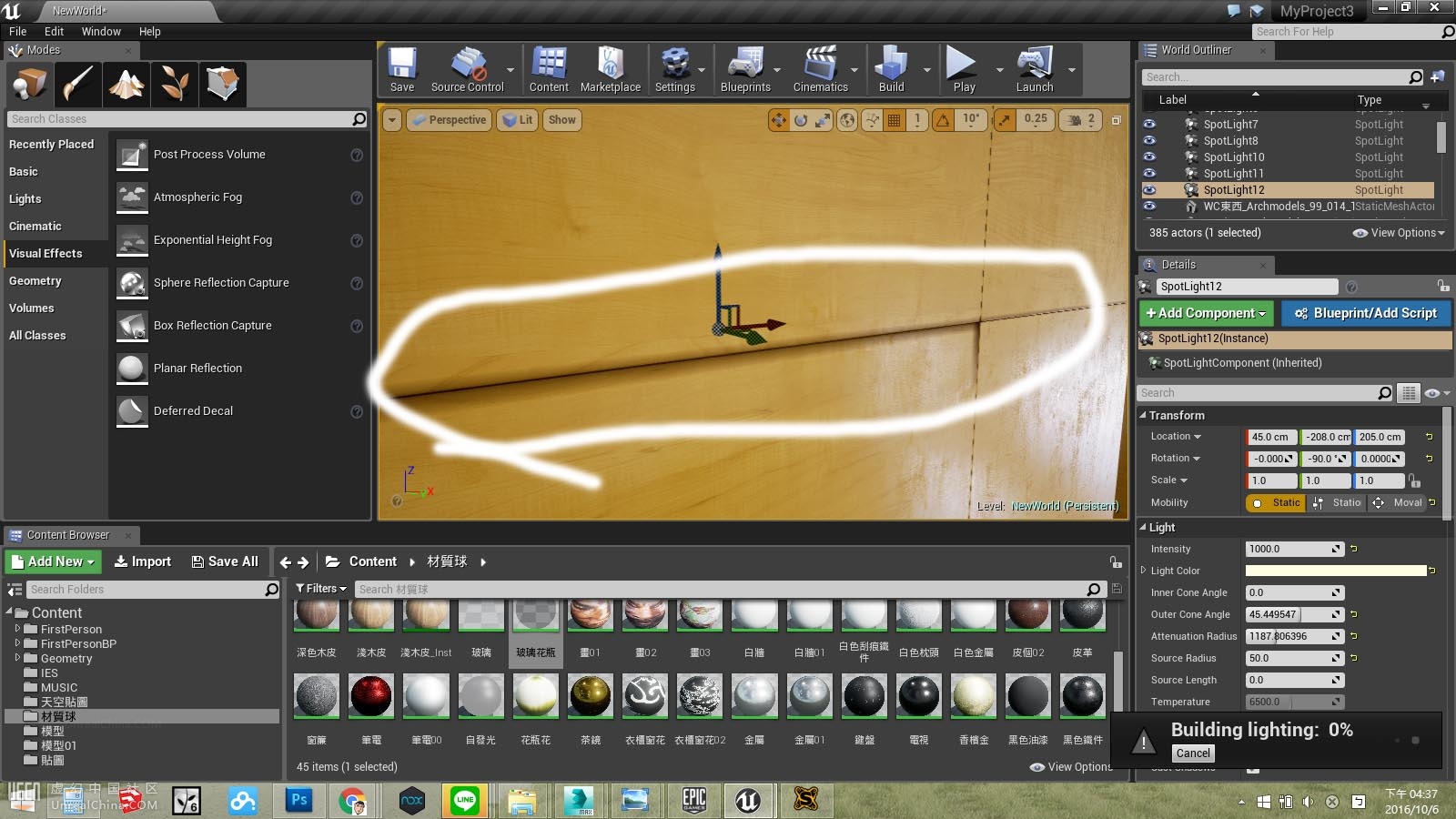
Task: Click the Import button
Action: 143,561
